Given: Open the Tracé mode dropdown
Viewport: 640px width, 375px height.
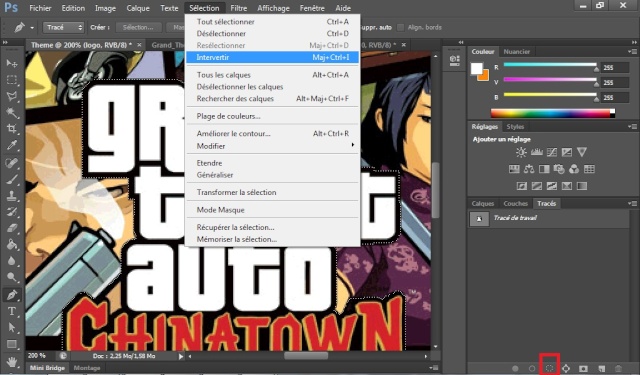Looking at the screenshot, I should pyautogui.click(x=63, y=27).
